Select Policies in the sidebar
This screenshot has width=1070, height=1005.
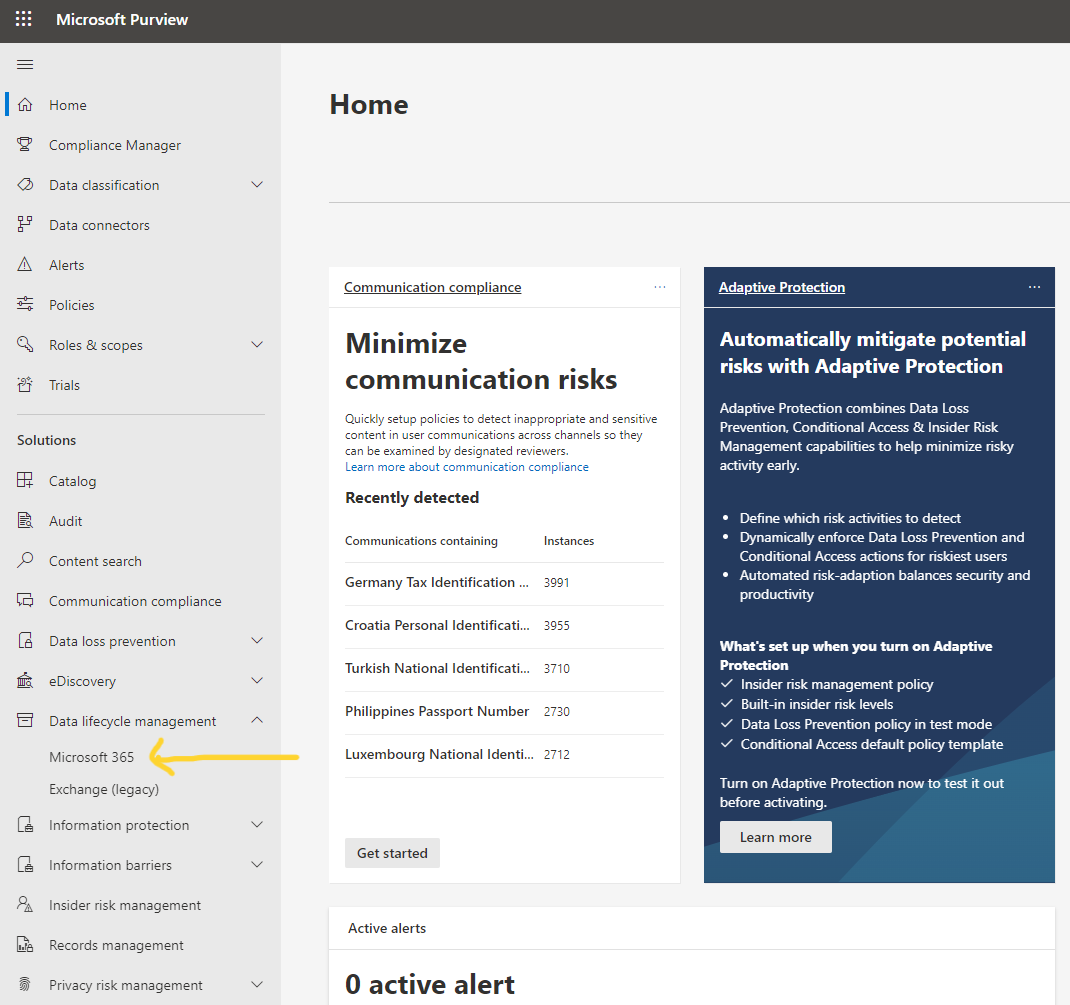coord(72,305)
